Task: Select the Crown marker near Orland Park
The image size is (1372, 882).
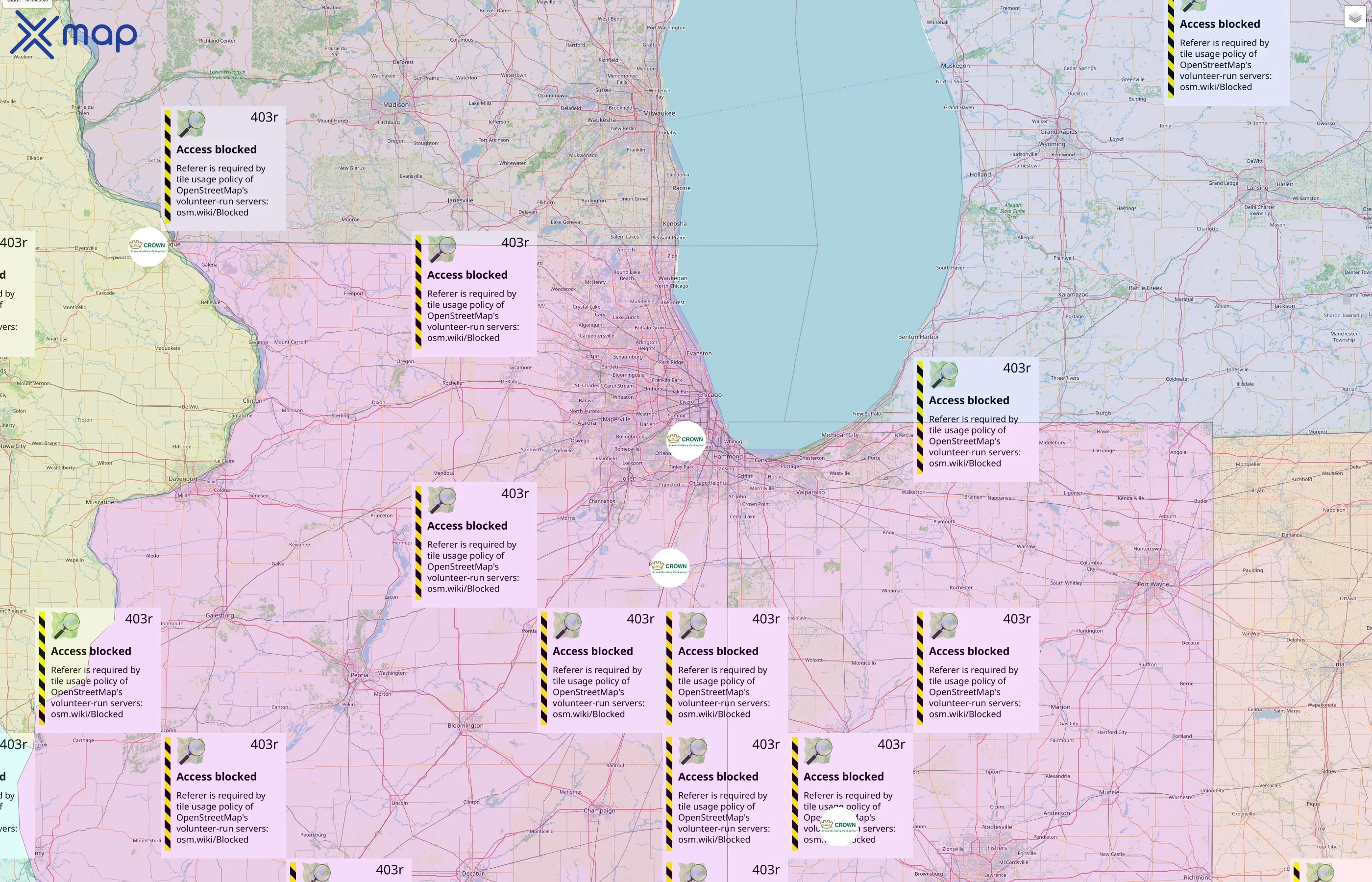Action: point(686,441)
